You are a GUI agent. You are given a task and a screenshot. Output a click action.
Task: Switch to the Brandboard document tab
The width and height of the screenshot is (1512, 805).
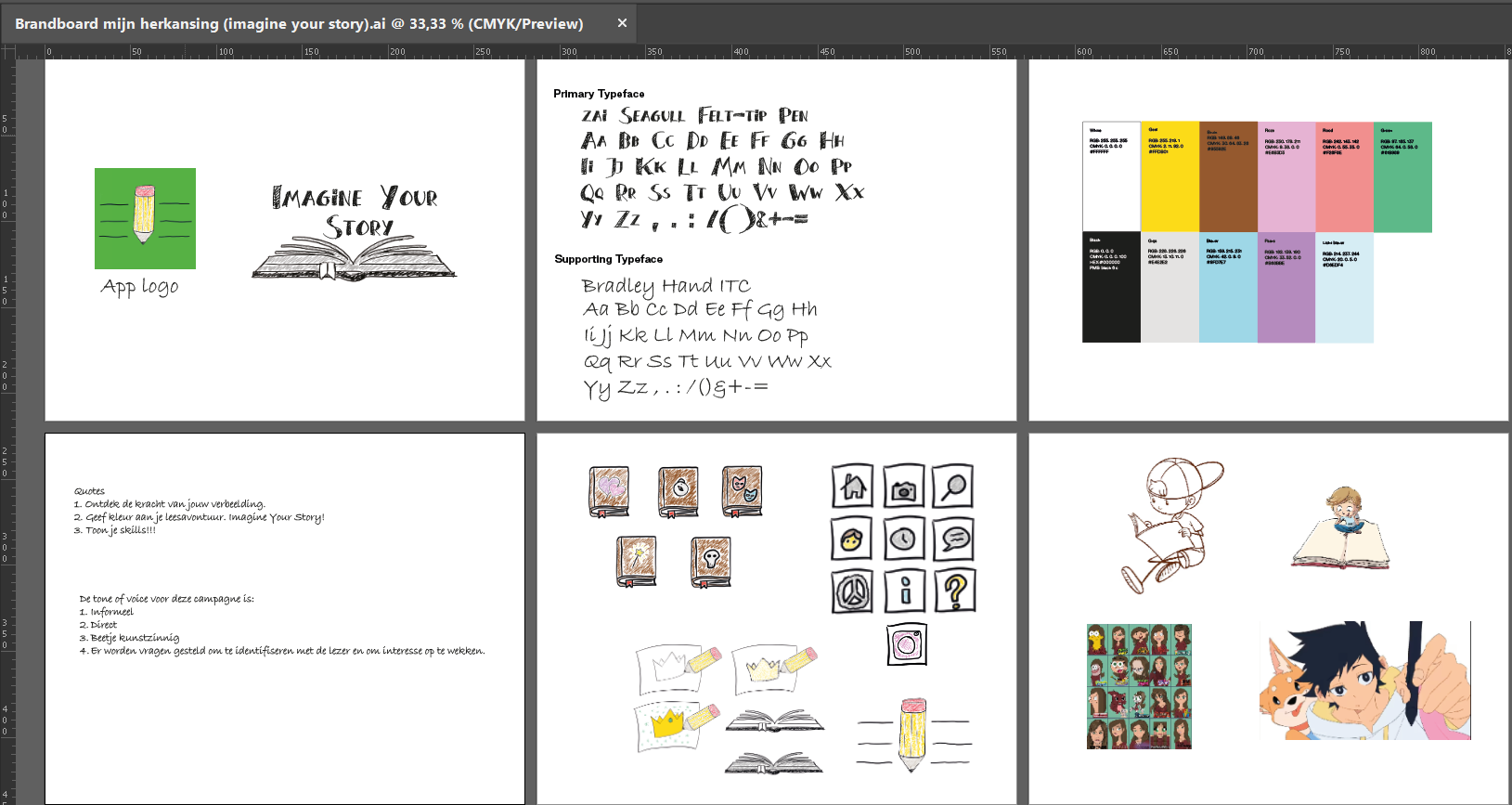299,23
